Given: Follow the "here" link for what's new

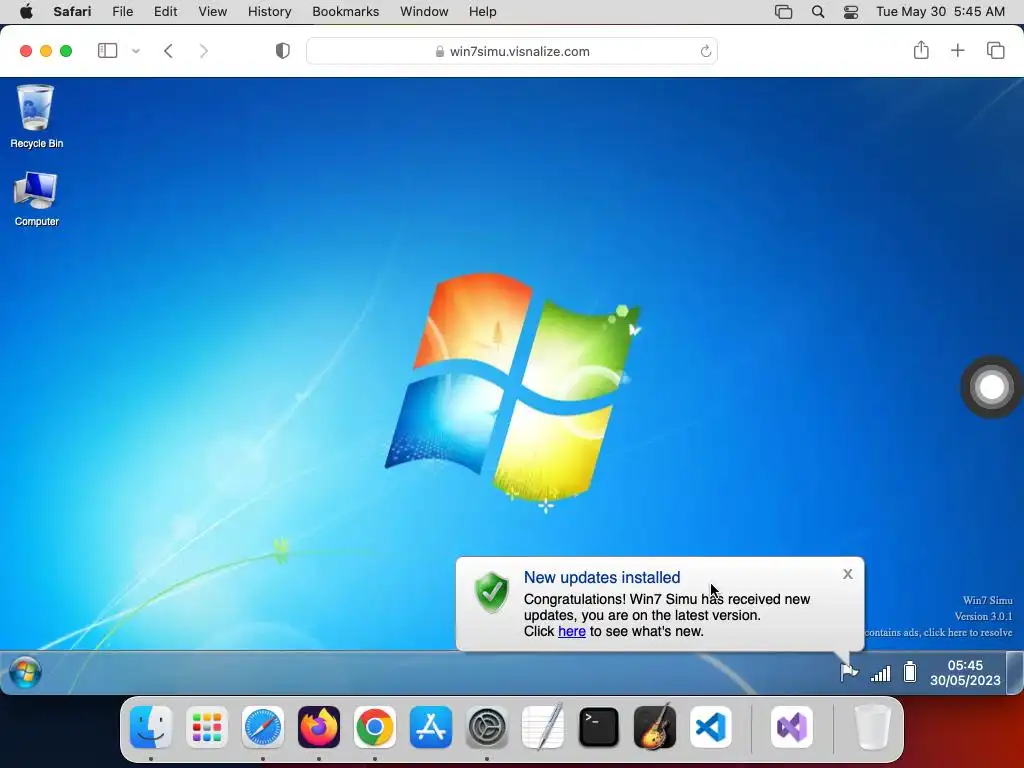Looking at the screenshot, I should (571, 632).
